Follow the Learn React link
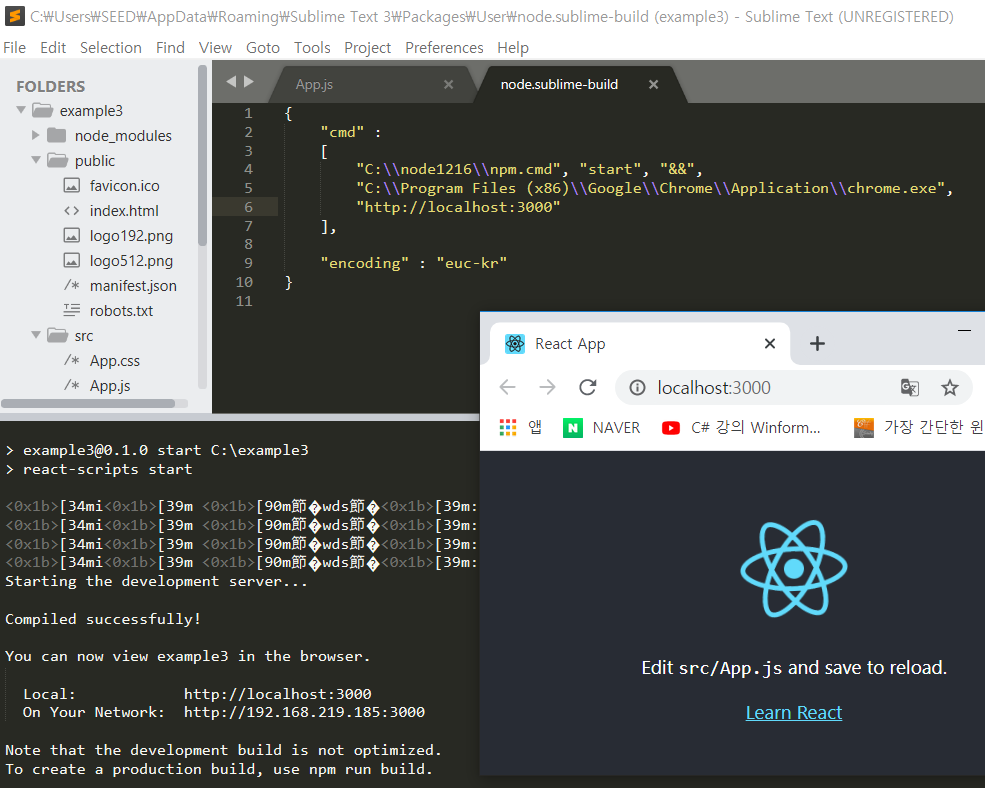Image resolution: width=985 pixels, height=788 pixels. coord(793,712)
